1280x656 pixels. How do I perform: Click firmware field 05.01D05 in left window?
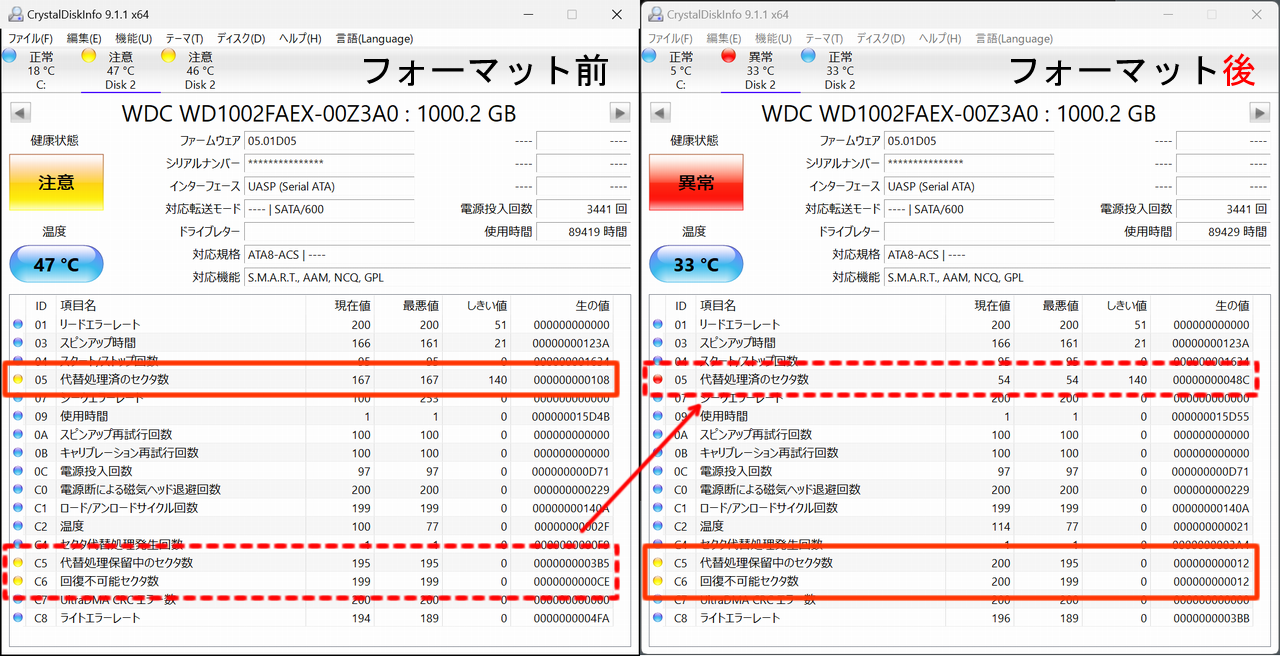330,141
